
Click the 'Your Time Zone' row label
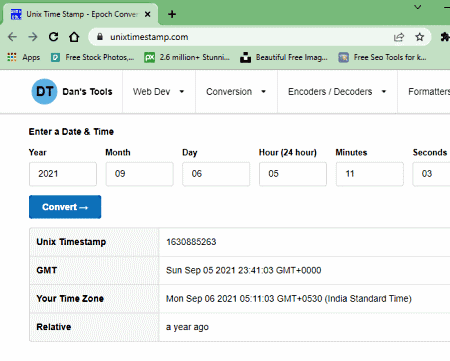point(70,299)
